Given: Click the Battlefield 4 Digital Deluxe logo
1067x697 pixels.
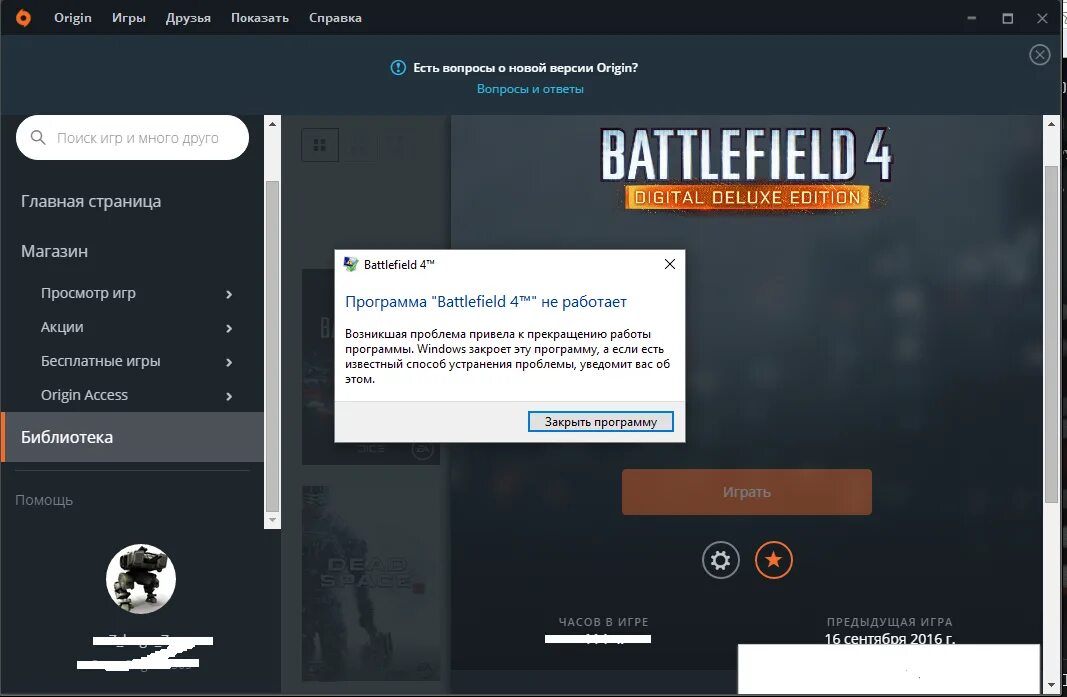Looking at the screenshot, I should [746, 168].
